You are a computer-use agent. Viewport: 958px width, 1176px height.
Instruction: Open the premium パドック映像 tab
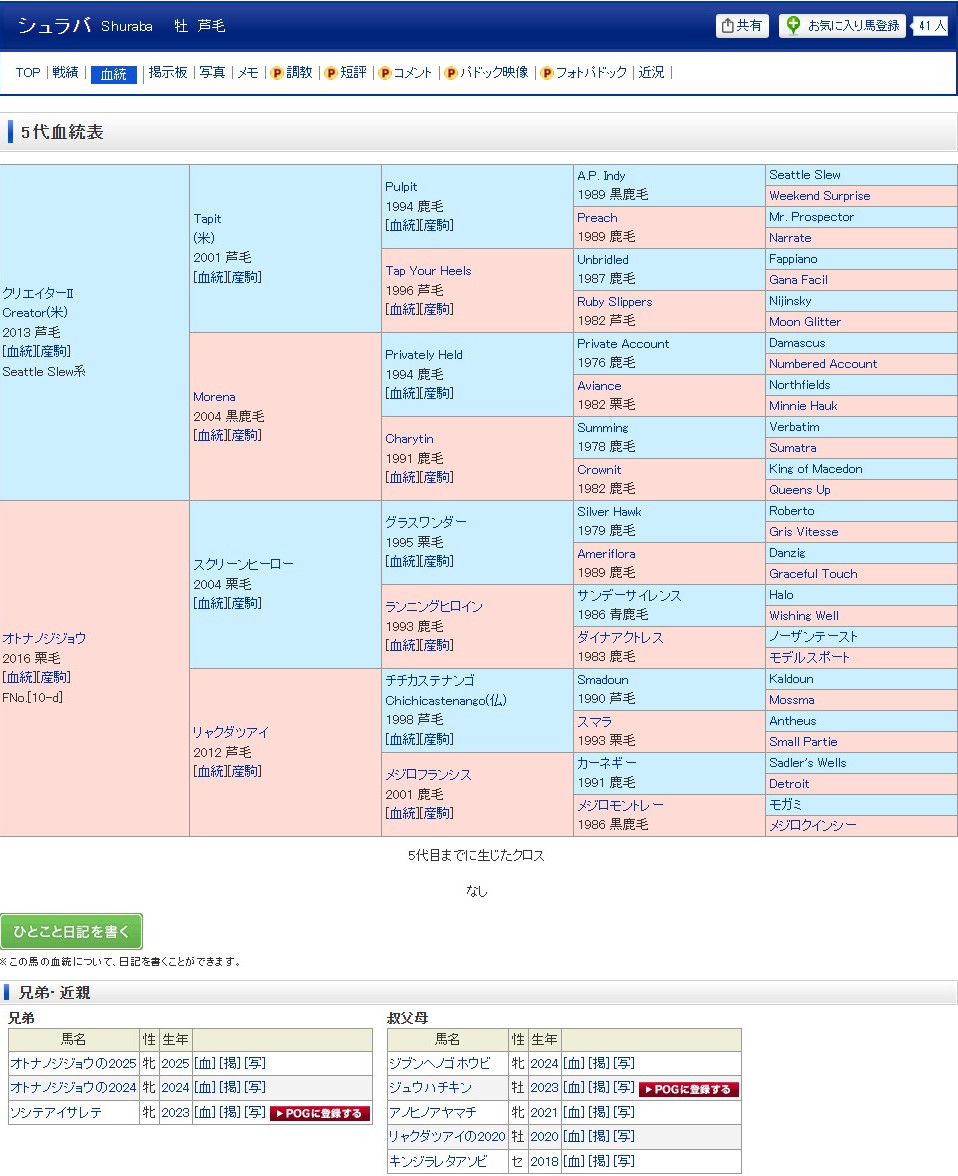486,73
